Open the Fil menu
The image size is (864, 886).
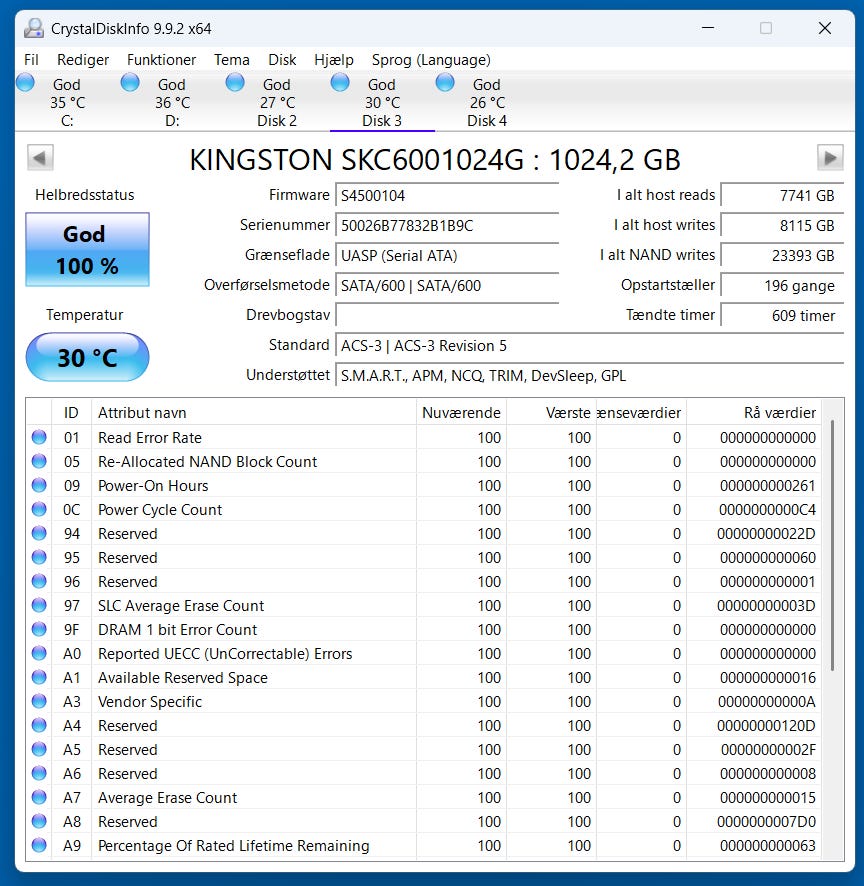click(x=32, y=60)
